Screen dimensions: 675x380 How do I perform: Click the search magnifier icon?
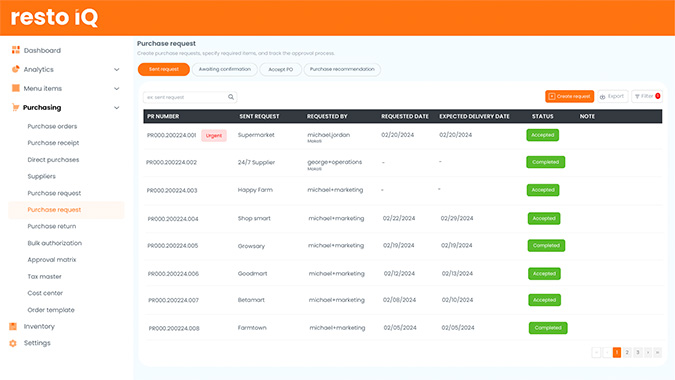click(231, 97)
